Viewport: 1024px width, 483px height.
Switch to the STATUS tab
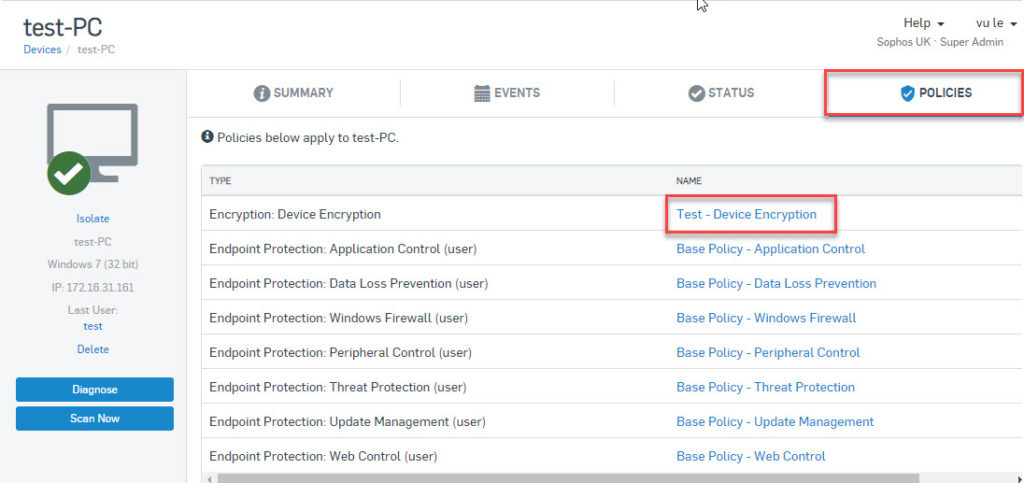[x=721, y=93]
